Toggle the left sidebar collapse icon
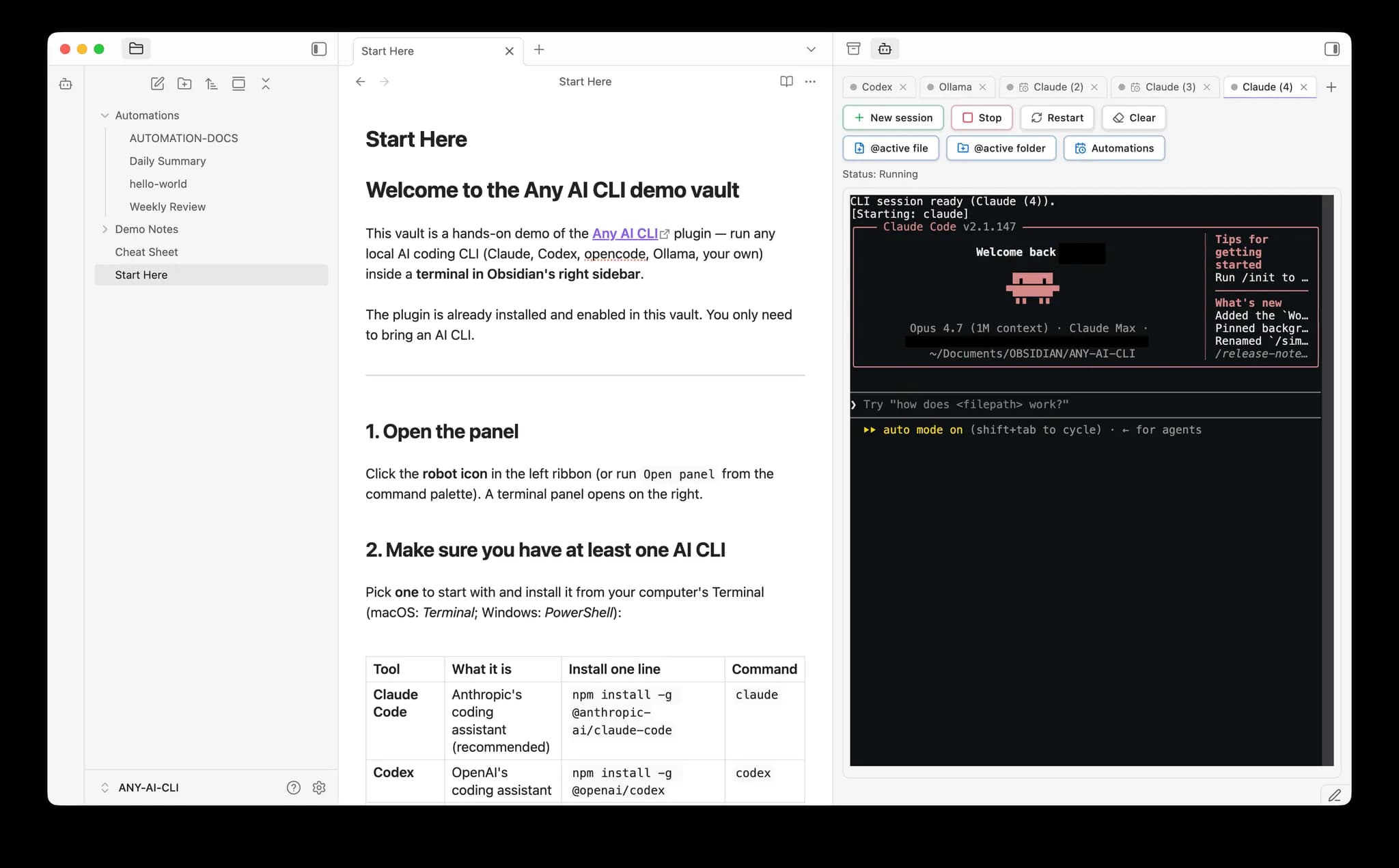Image resolution: width=1399 pixels, height=868 pixels. tap(319, 49)
